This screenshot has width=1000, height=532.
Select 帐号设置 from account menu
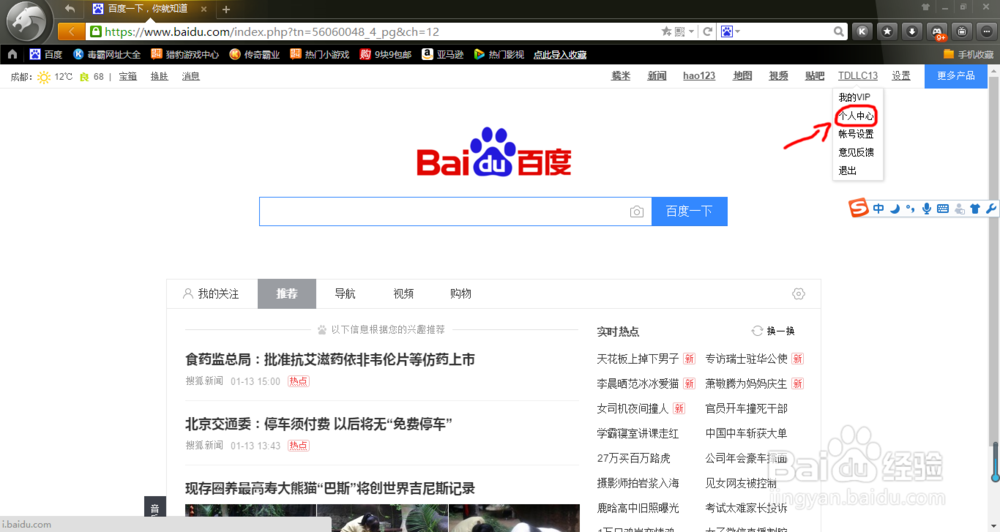click(856, 134)
